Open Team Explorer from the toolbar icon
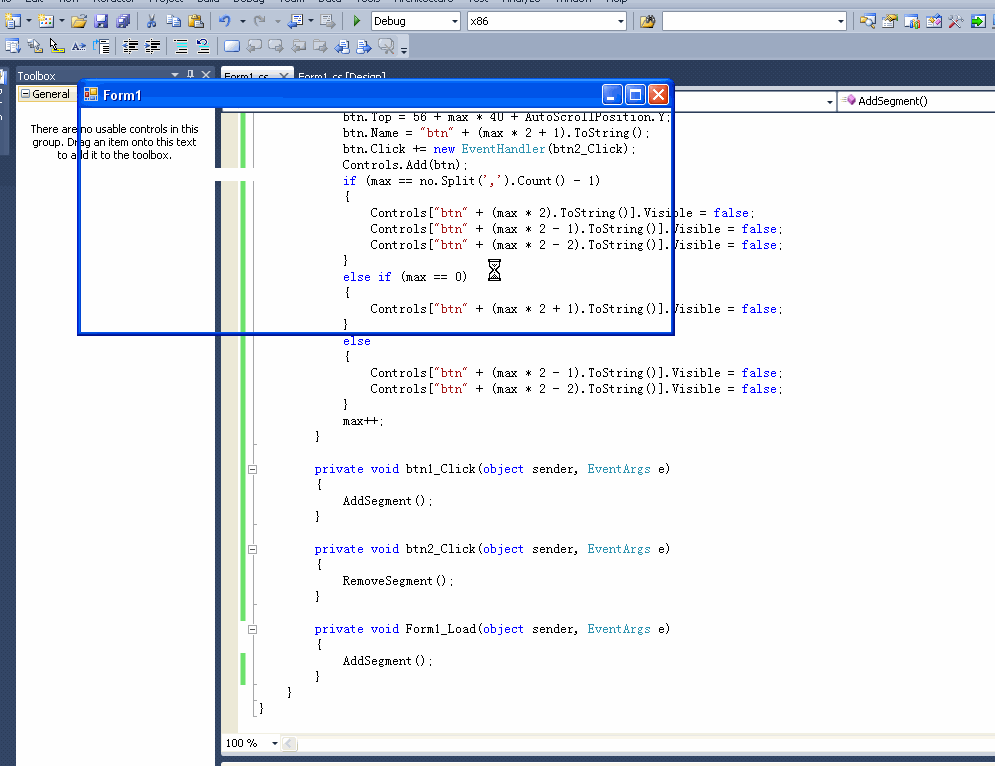 pos(912,21)
